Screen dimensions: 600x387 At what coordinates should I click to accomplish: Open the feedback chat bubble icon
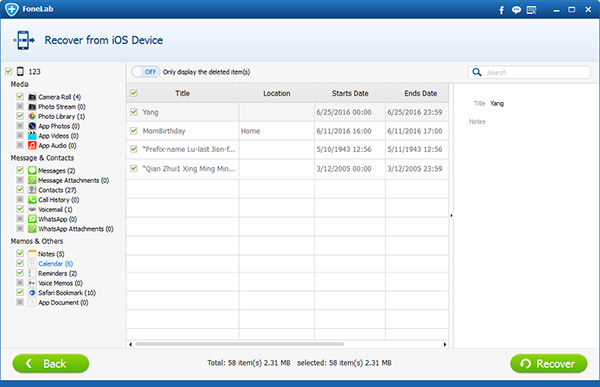[x=516, y=10]
